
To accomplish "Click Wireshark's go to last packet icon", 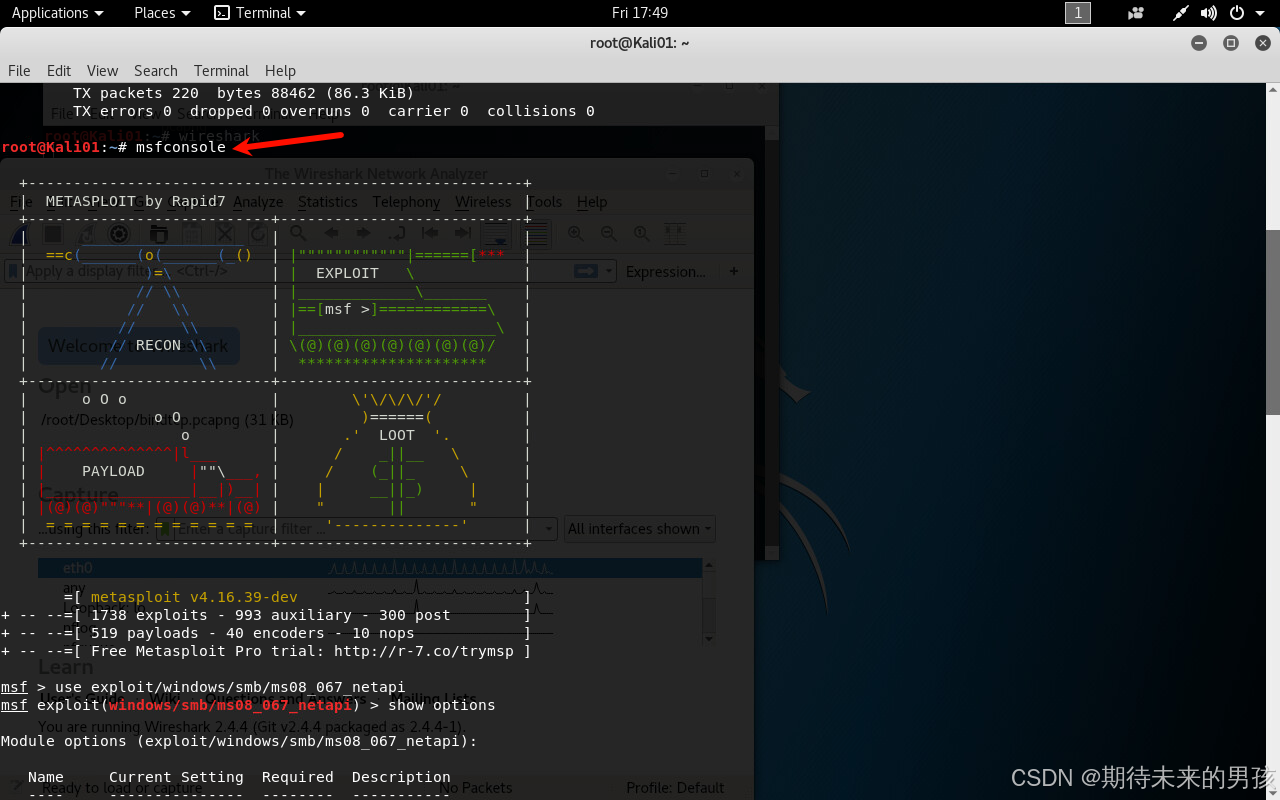I will pos(463,234).
